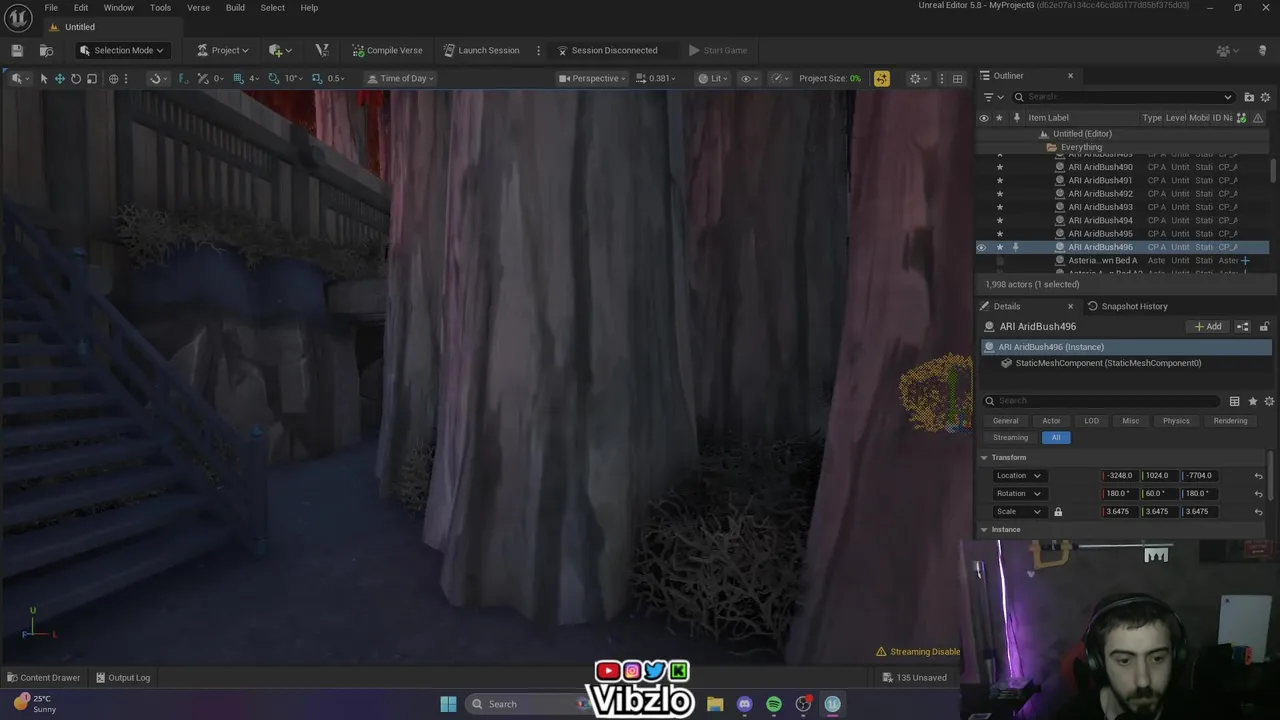This screenshot has height=720, width=1280.
Task: Click the Outliner search field
Action: click(x=1124, y=97)
